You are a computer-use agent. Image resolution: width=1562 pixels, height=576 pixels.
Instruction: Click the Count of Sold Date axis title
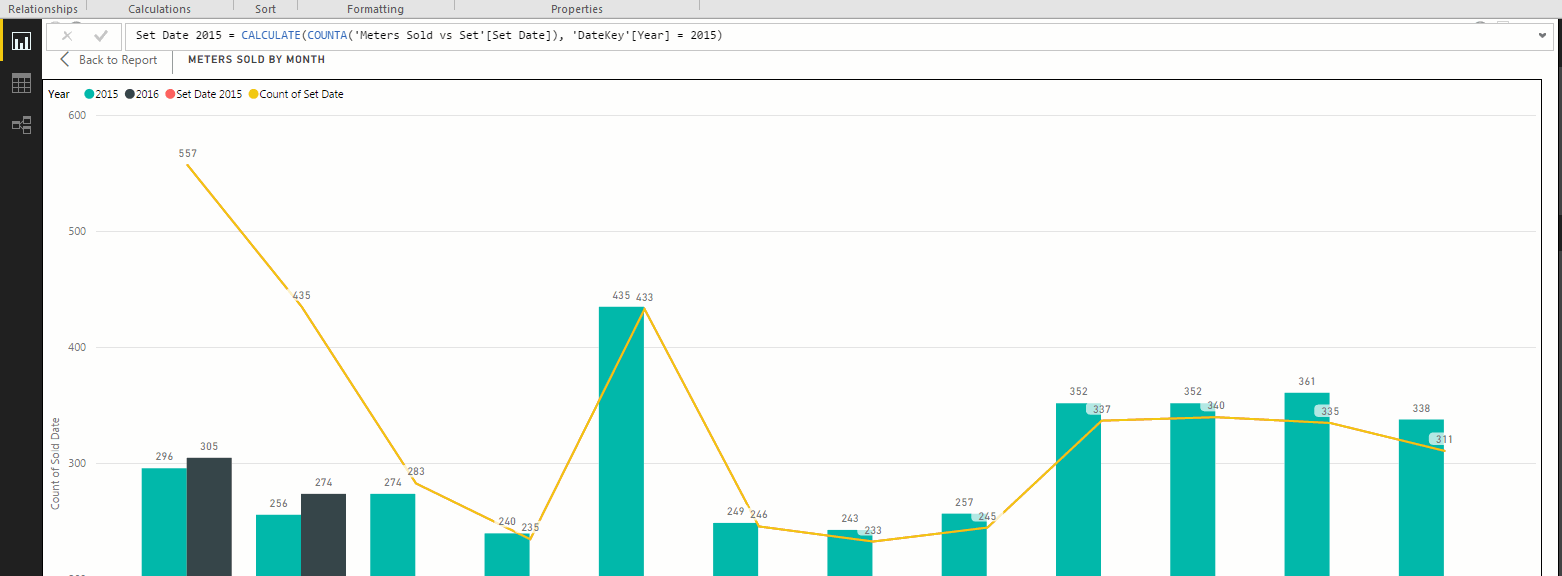[56, 463]
